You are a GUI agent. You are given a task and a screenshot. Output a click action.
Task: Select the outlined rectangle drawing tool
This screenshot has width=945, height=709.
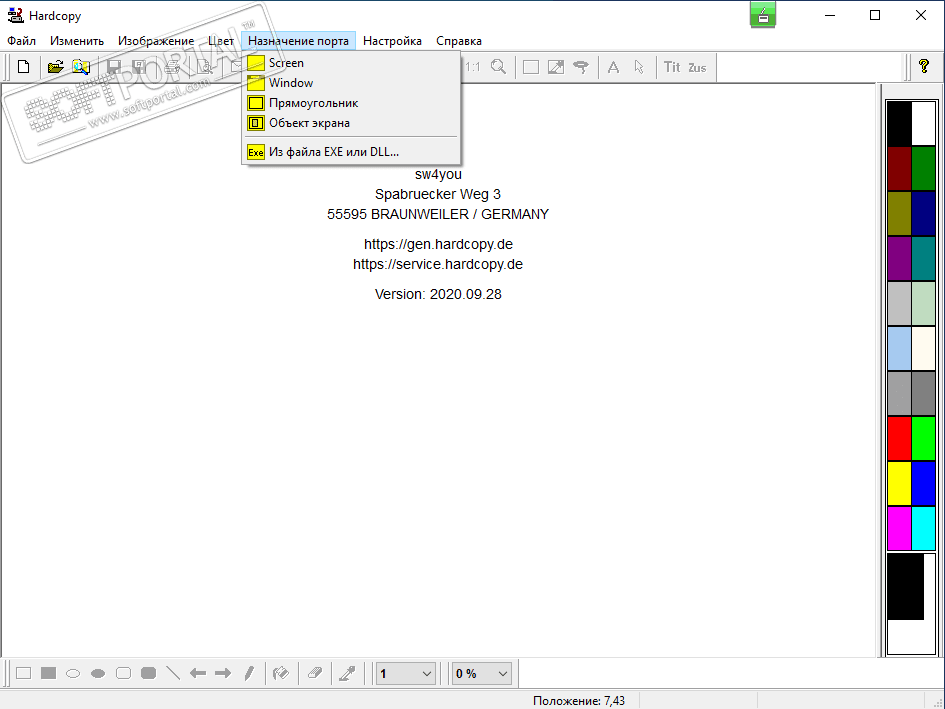point(24,673)
